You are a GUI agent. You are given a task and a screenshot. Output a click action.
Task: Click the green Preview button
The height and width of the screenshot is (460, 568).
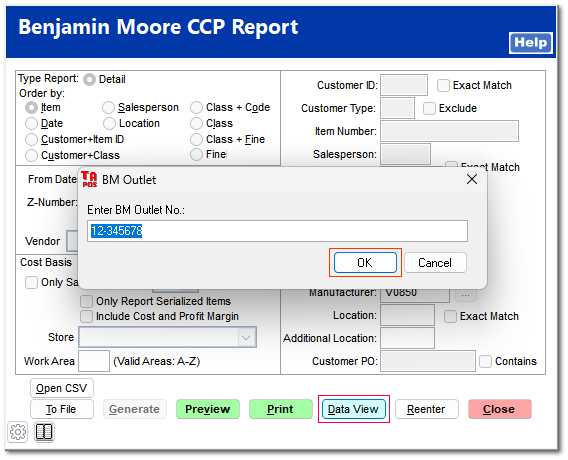208,409
